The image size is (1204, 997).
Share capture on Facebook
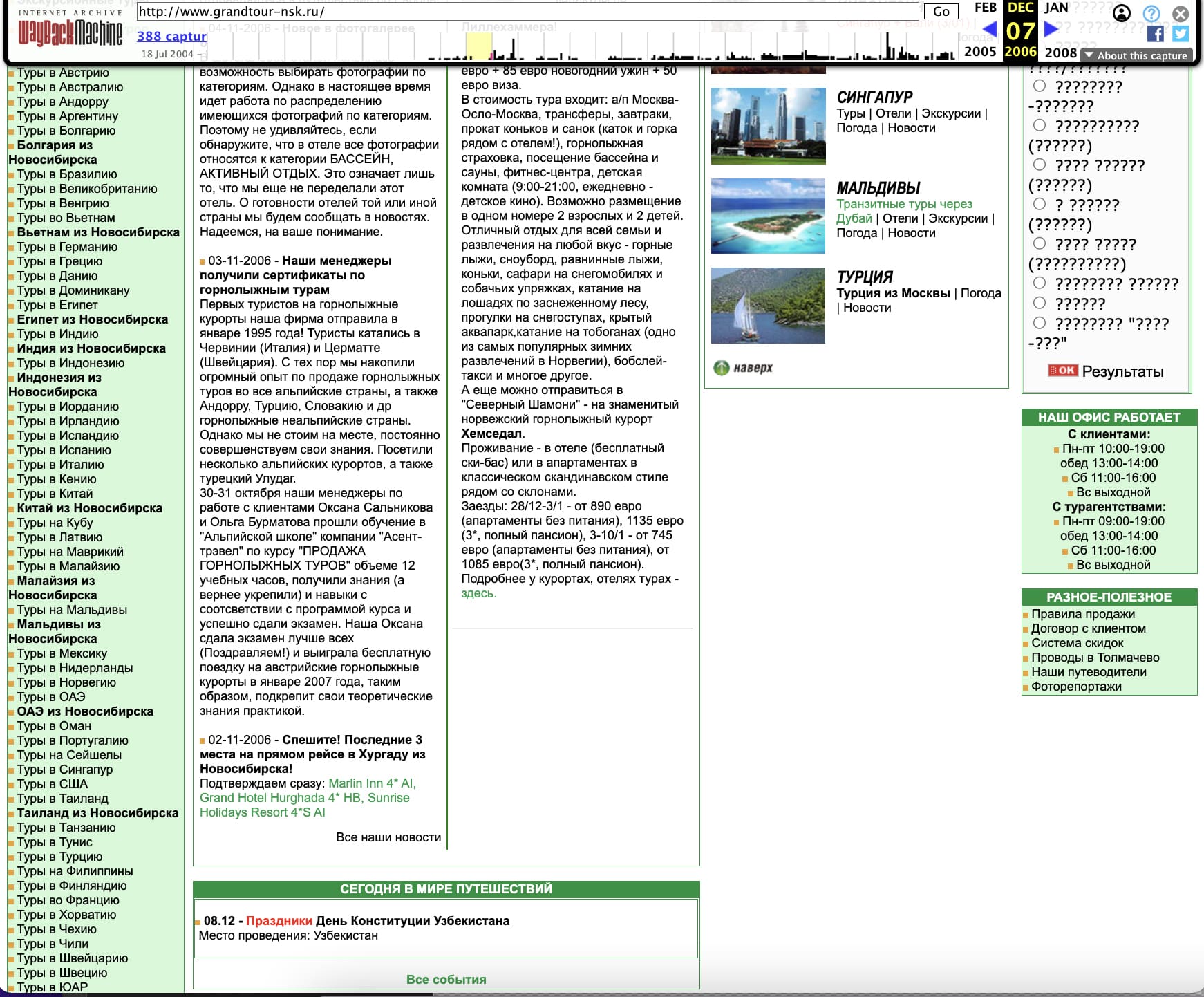(1155, 33)
